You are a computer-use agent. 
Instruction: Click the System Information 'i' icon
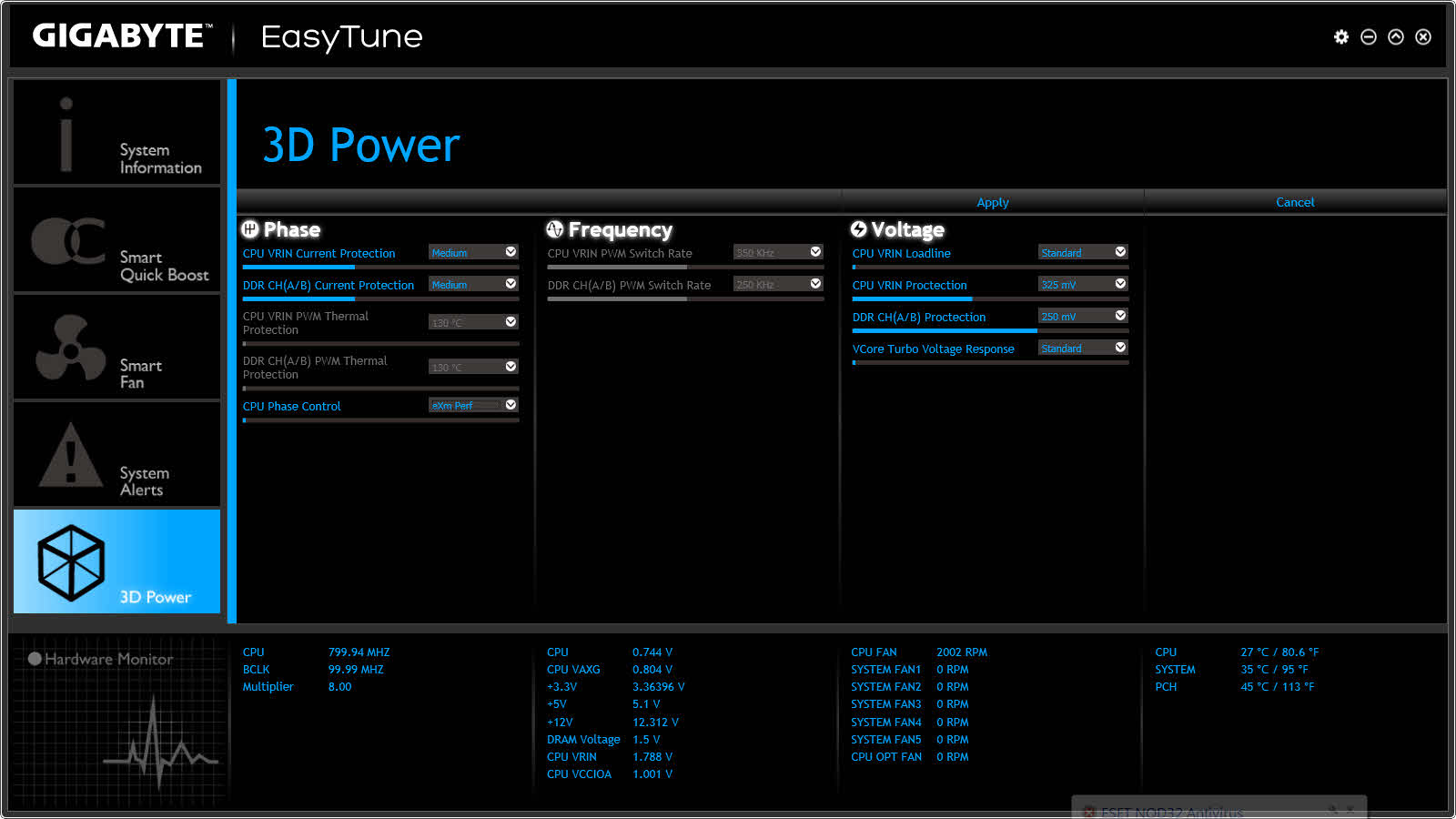(x=66, y=134)
